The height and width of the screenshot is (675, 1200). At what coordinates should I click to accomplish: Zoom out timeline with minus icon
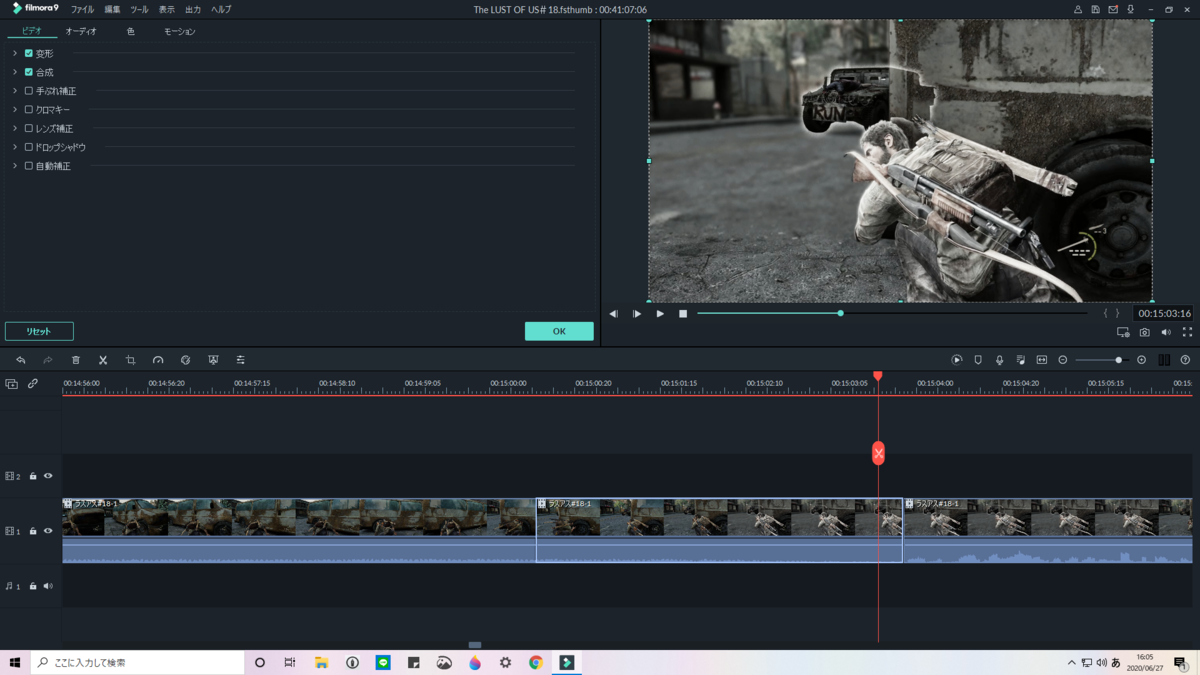[x=1063, y=360]
